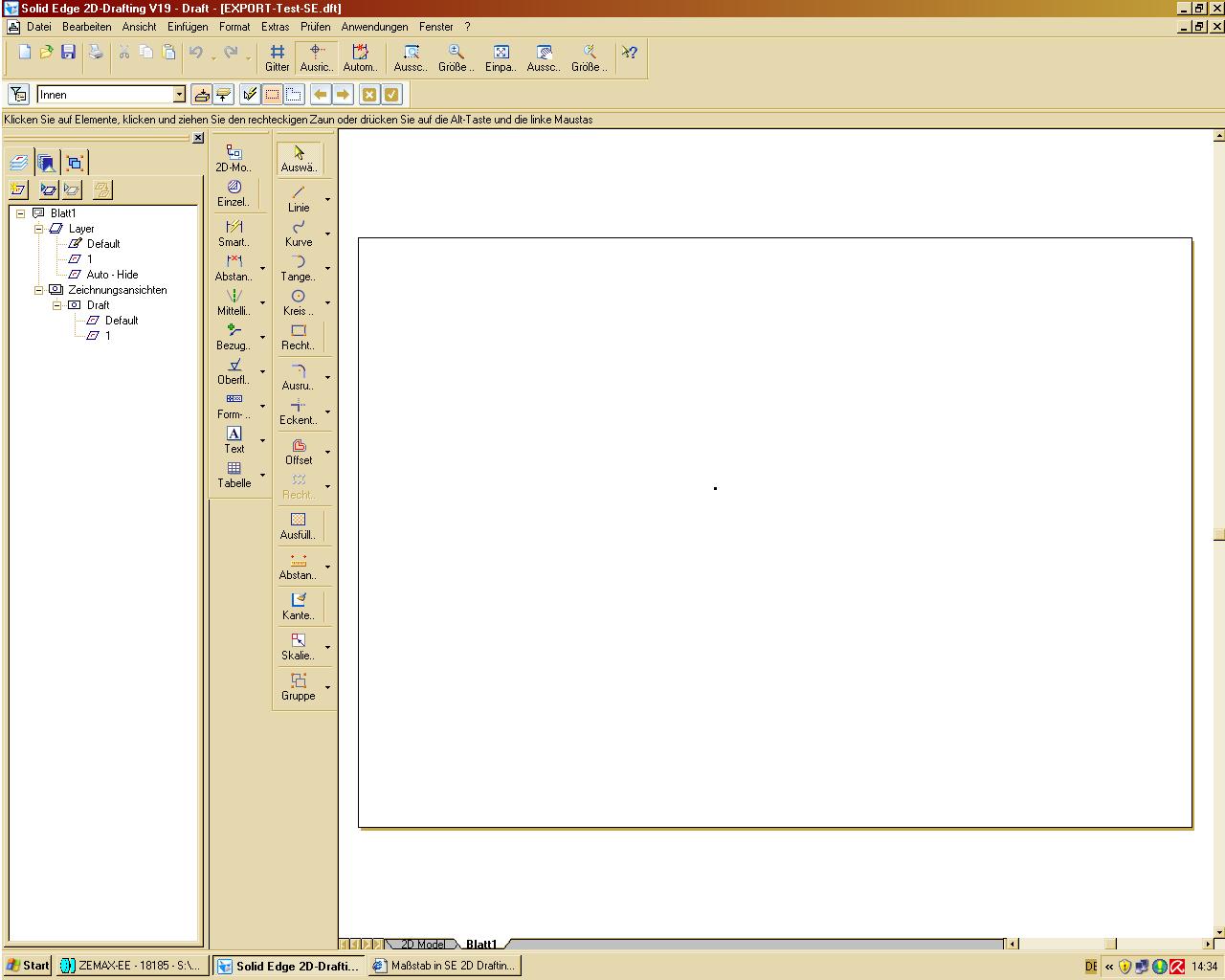Draw with the Linie tool
Screen dimensions: 1225x980
pyautogui.click(x=299, y=199)
